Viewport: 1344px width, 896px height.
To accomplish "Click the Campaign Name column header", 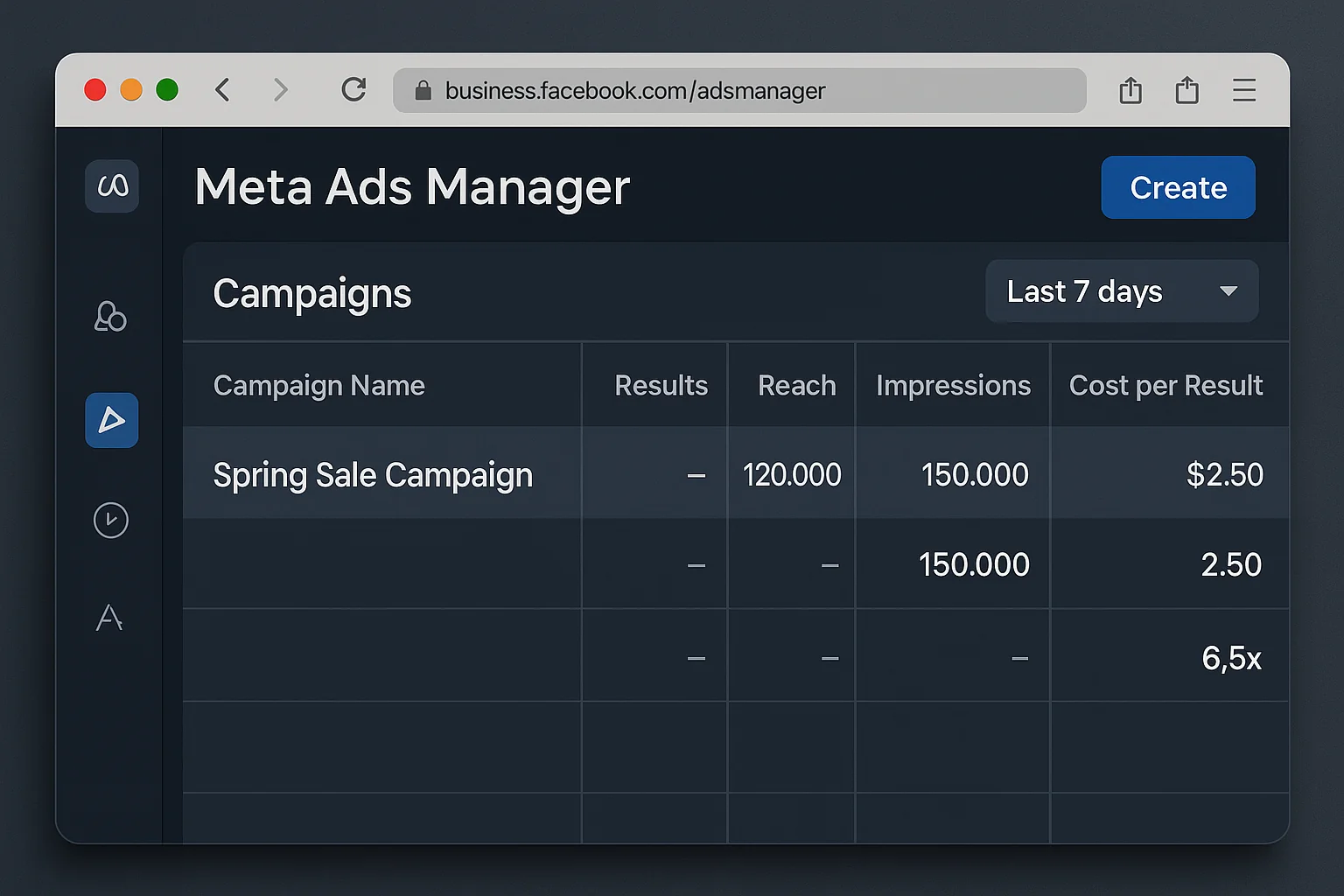I will coord(318,385).
